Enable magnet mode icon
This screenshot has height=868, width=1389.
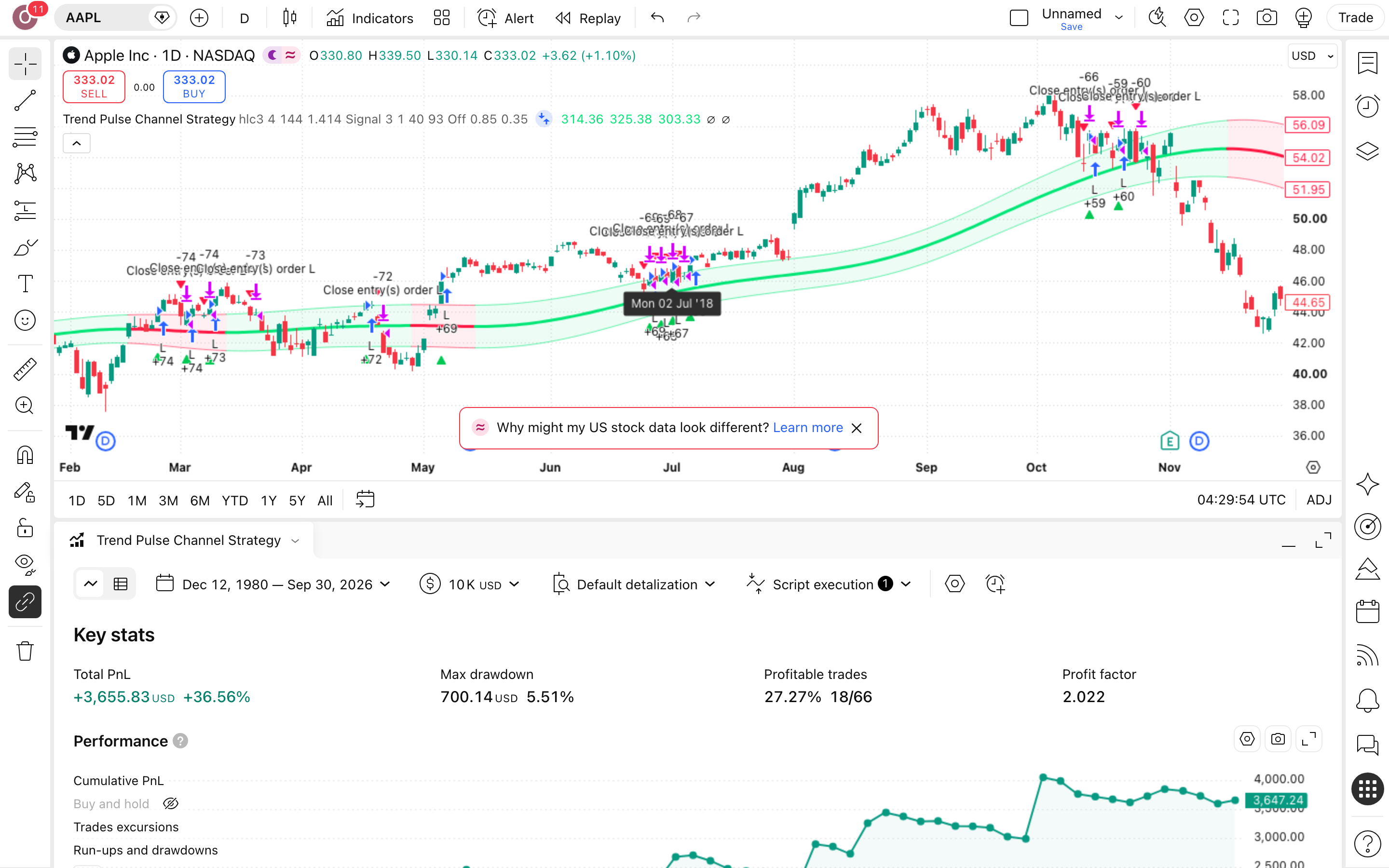coord(25,455)
